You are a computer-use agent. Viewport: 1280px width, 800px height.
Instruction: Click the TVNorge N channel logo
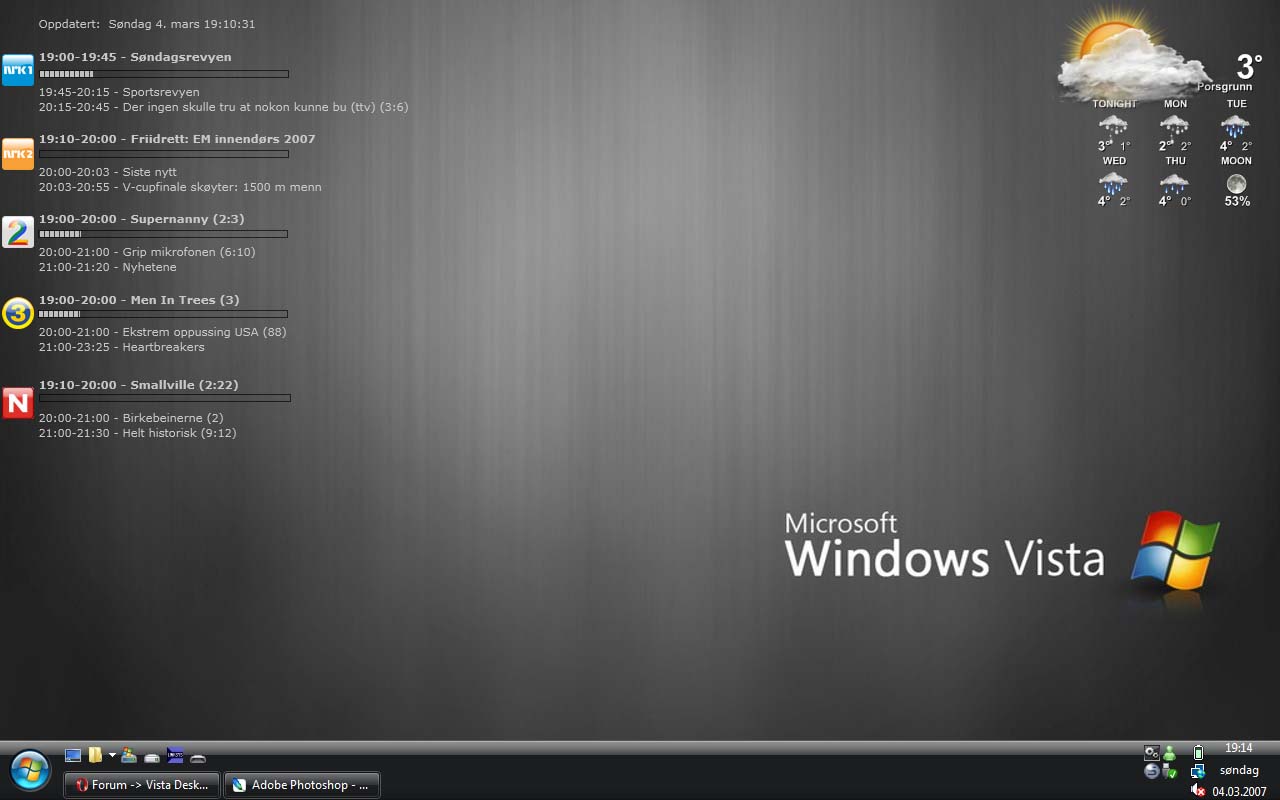coord(18,403)
